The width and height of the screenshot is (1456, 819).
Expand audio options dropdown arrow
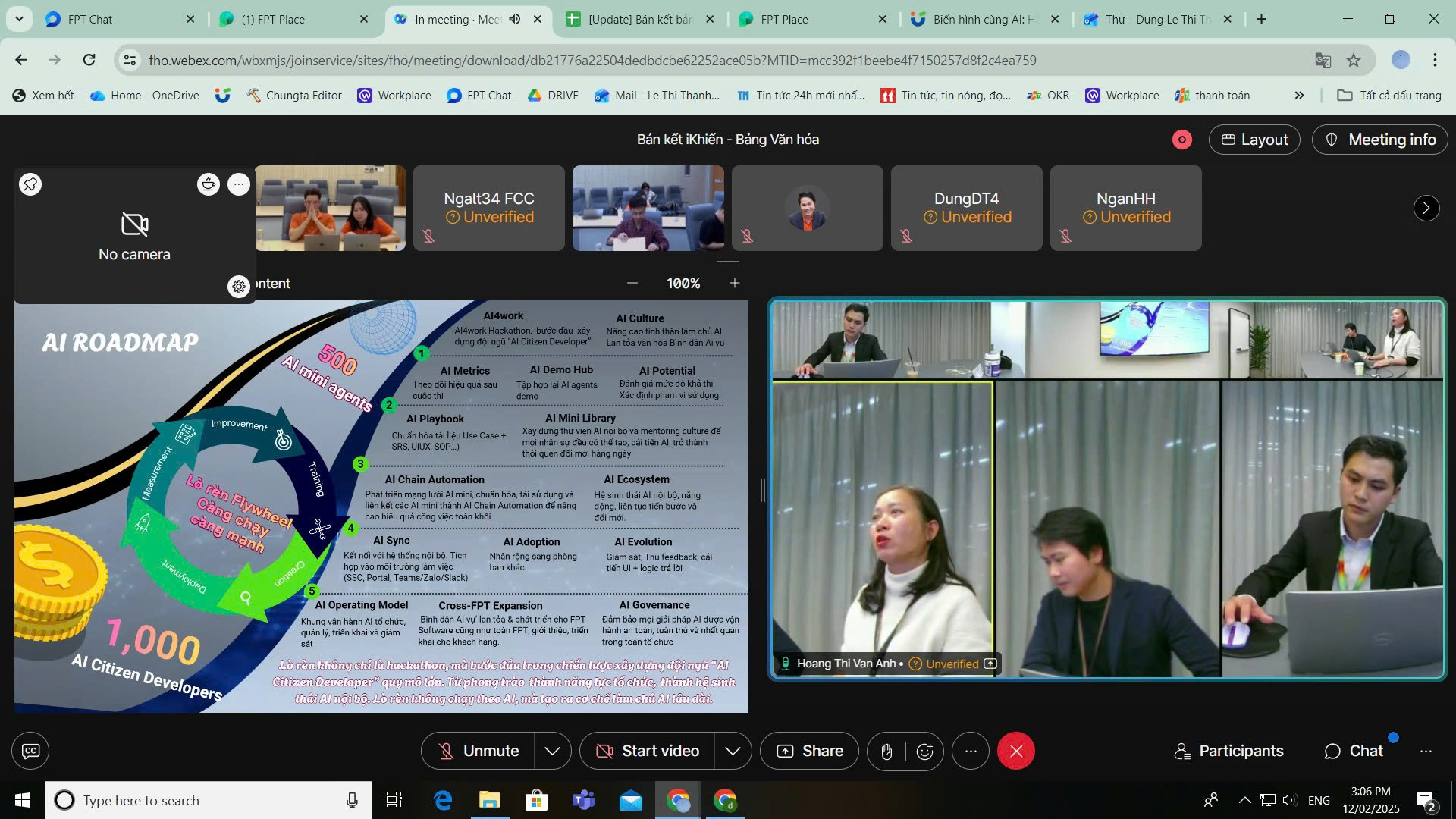click(x=553, y=751)
